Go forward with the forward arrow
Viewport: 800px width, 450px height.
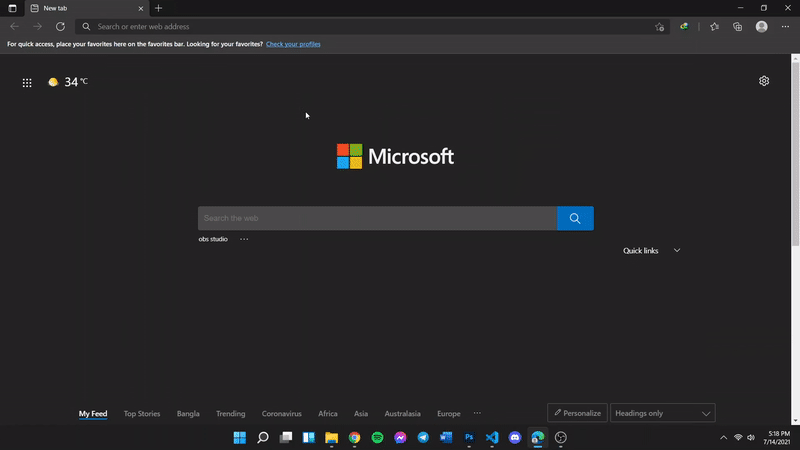pyautogui.click(x=37, y=27)
